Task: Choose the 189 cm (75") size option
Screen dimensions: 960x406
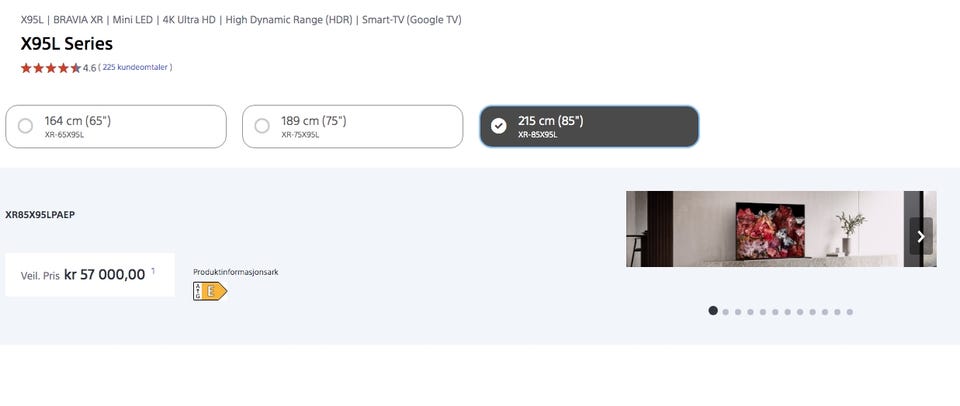Action: pyautogui.click(x=352, y=126)
